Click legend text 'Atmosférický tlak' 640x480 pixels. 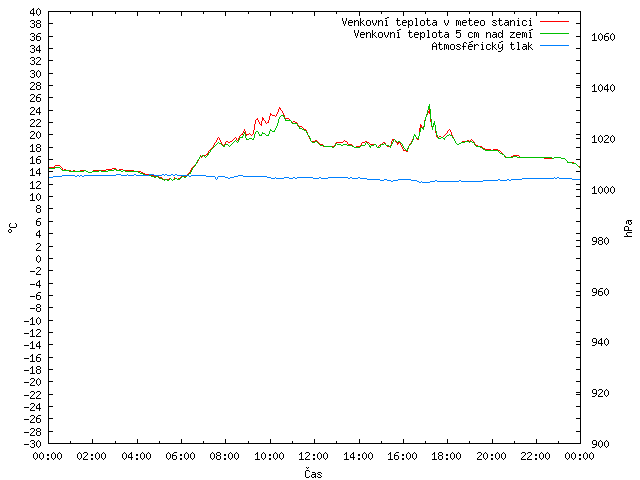point(482,46)
